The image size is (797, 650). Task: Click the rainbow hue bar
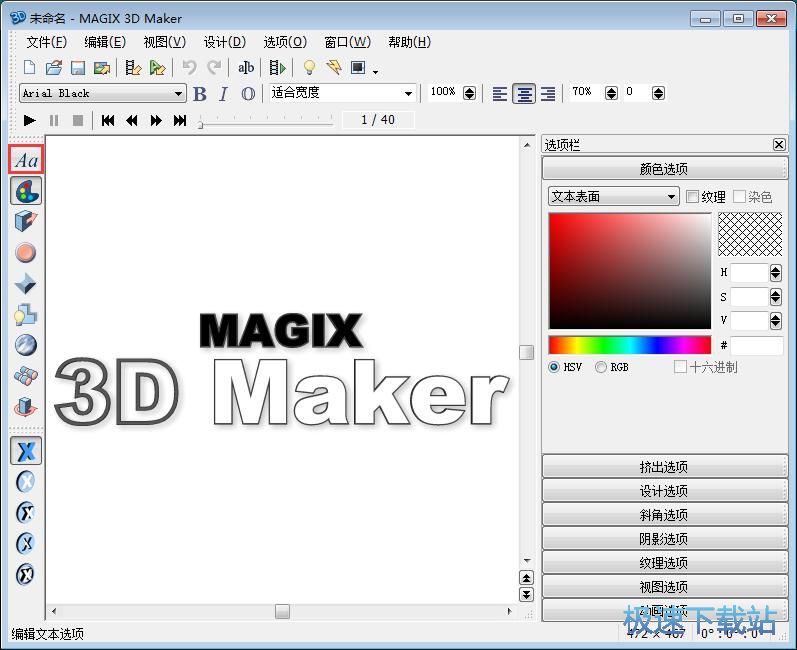(x=630, y=345)
